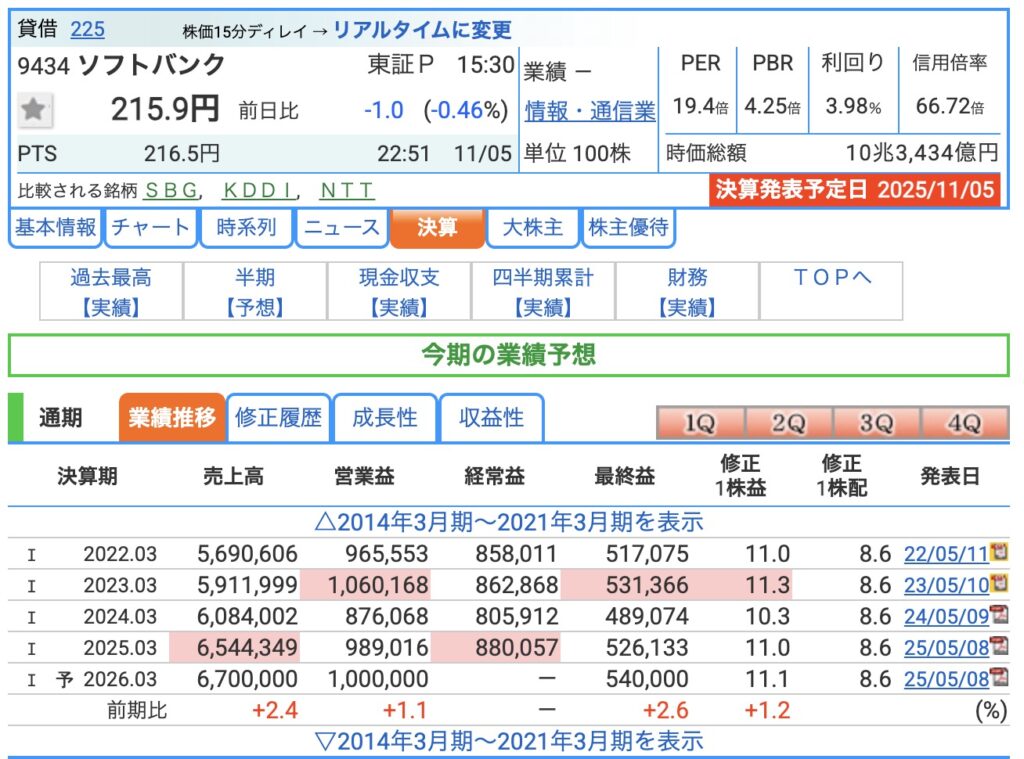Open the 情報・通信業 sector link
1024x759 pixels.
tap(590, 111)
